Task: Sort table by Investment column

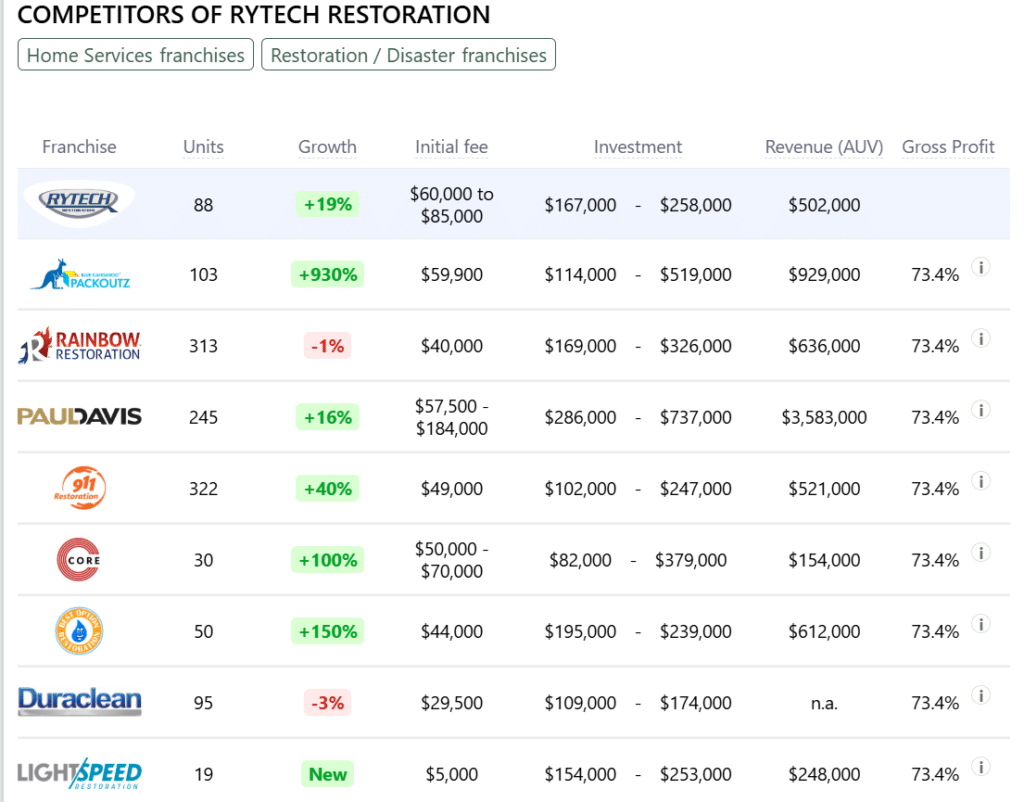Action: [637, 147]
